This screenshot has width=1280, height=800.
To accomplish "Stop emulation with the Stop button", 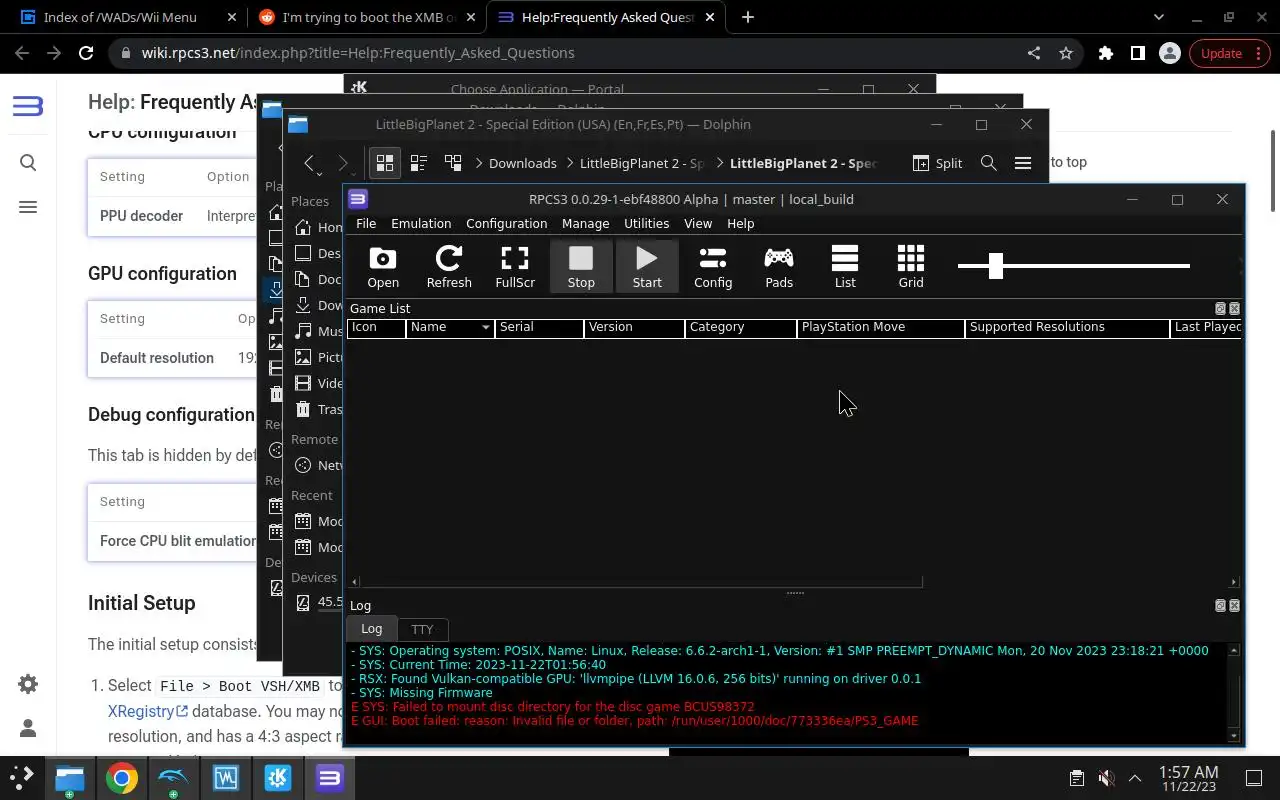I will tap(581, 266).
